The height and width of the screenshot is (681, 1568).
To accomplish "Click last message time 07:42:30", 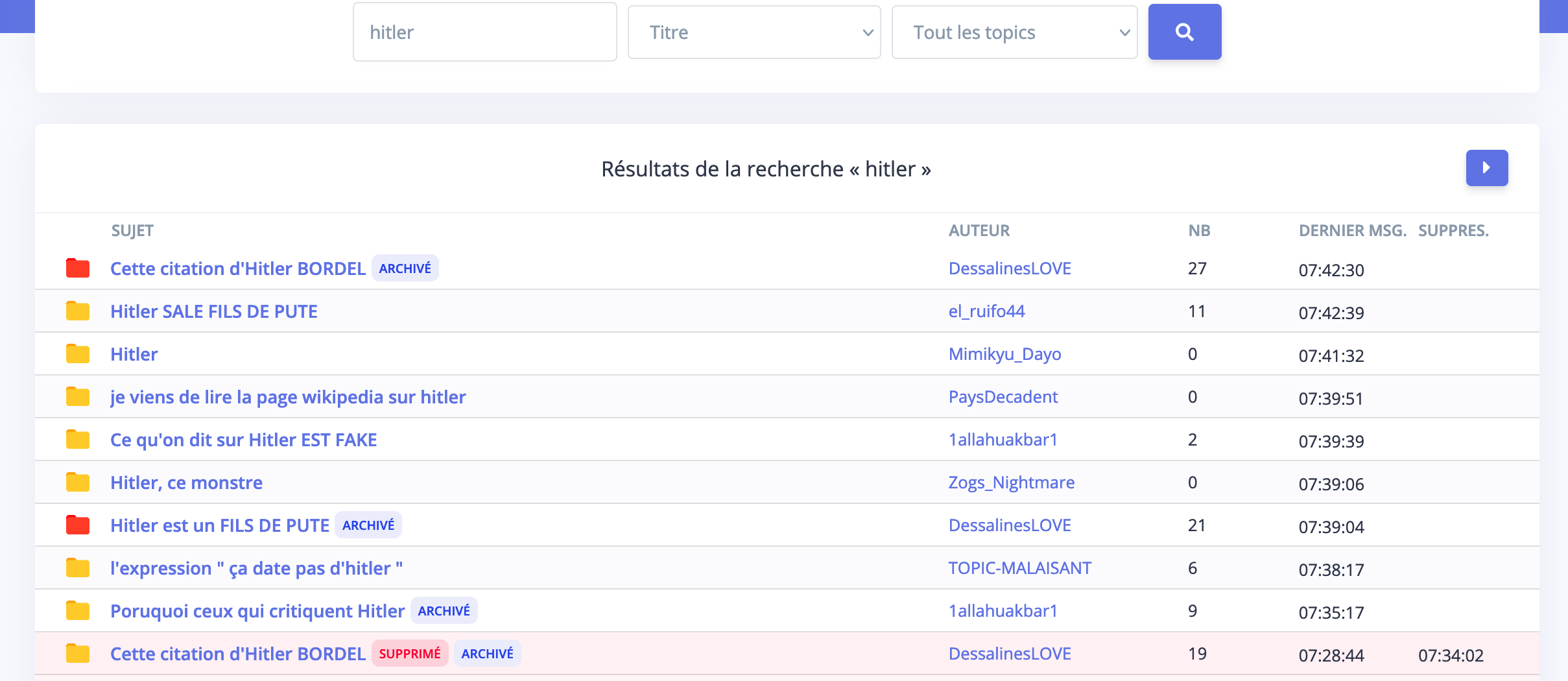I will click(x=1331, y=270).
